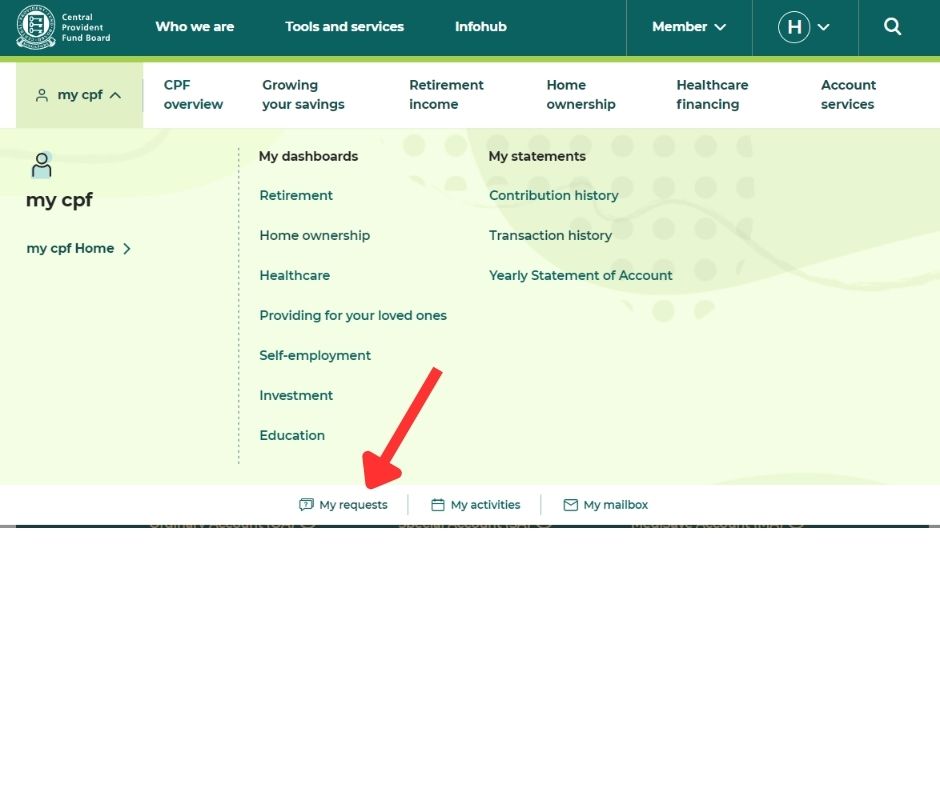The width and height of the screenshot is (940, 788).
Task: Open Account services tab
Action: tap(848, 95)
